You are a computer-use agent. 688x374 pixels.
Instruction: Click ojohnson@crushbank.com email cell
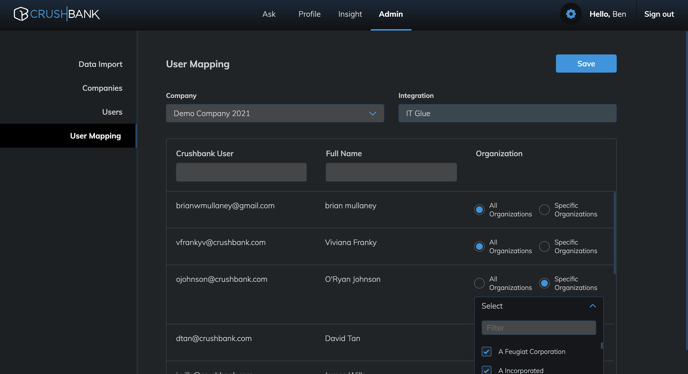[222, 279]
